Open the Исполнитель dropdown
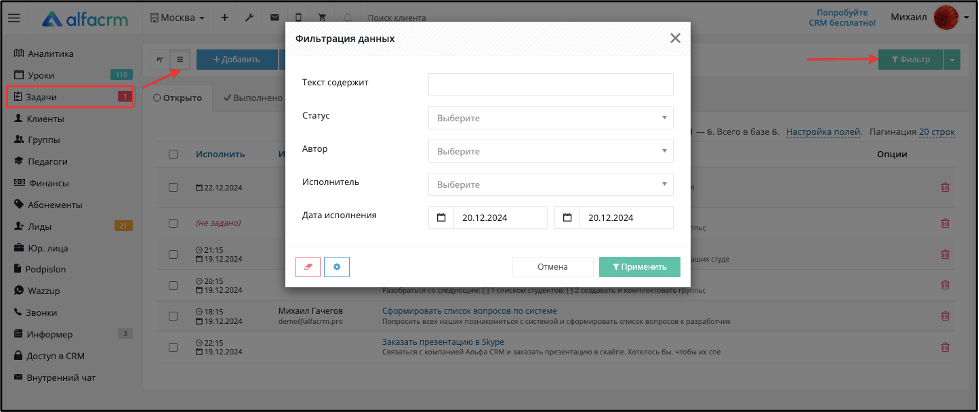979x412 pixels. [551, 185]
